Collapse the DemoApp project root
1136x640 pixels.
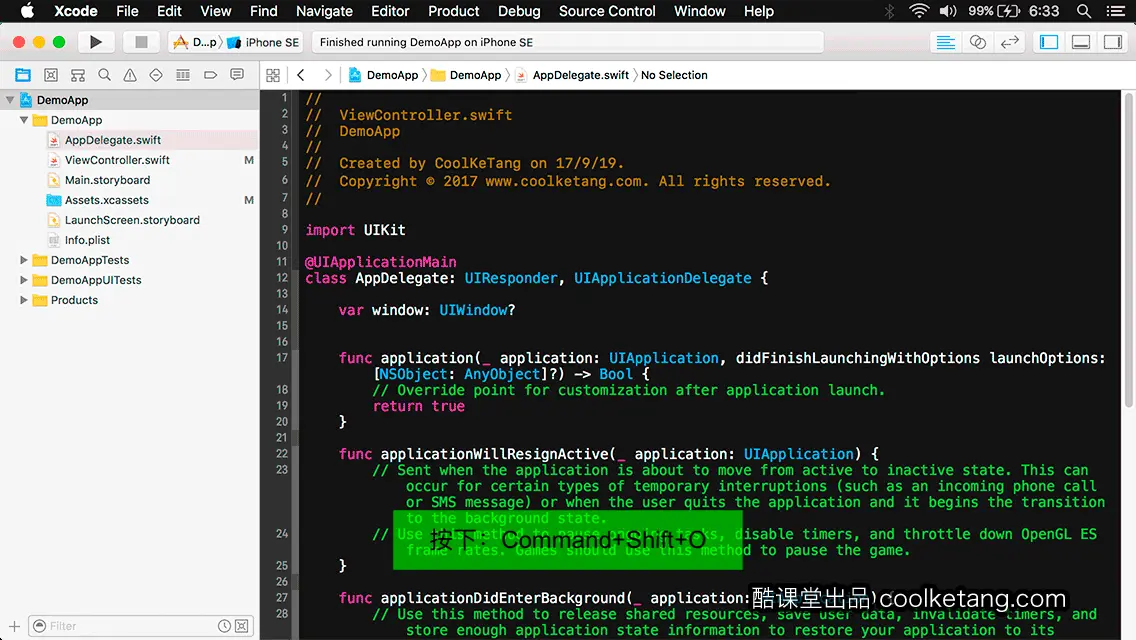(x=10, y=100)
